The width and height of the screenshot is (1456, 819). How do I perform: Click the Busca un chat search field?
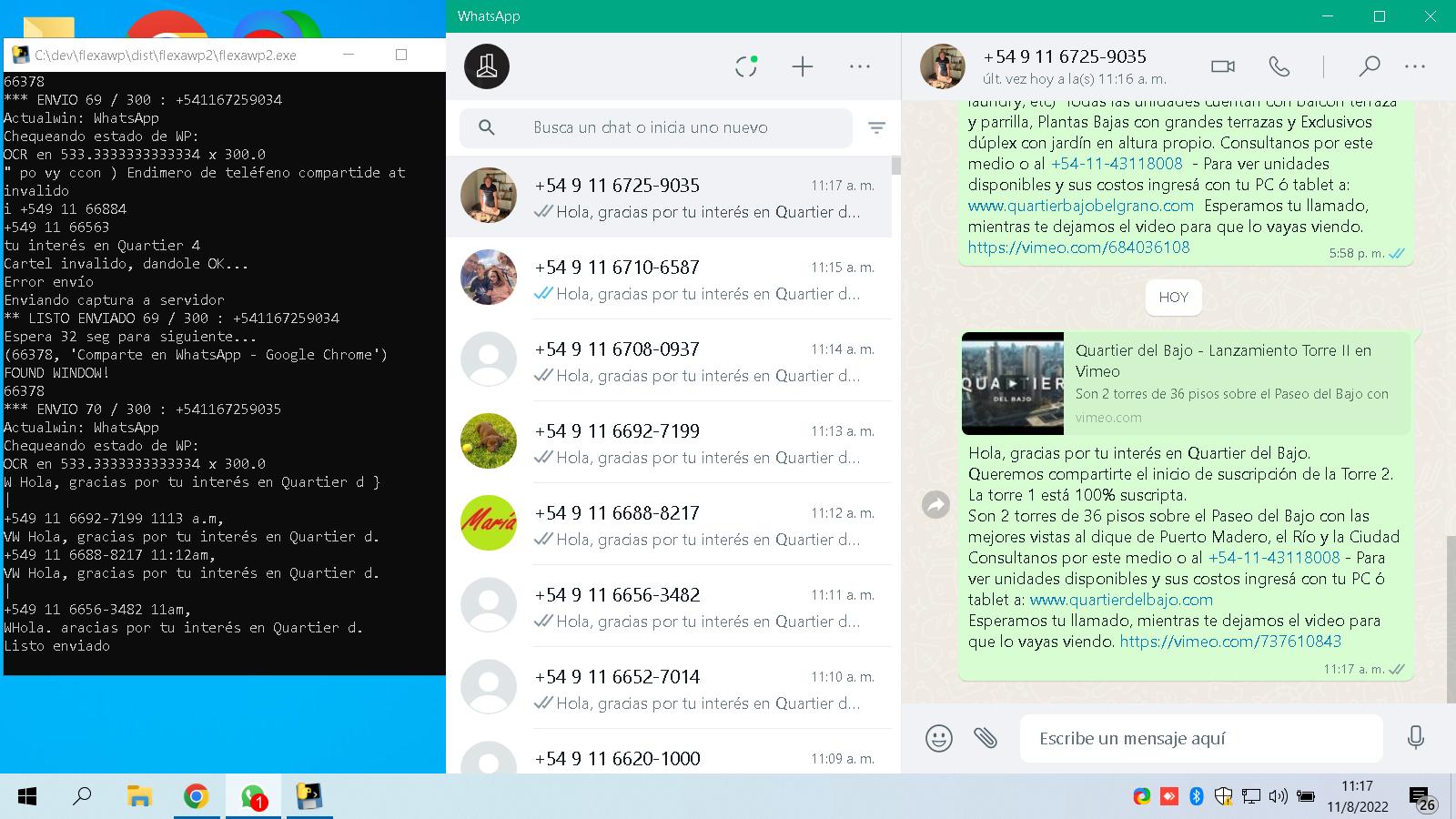coord(655,128)
